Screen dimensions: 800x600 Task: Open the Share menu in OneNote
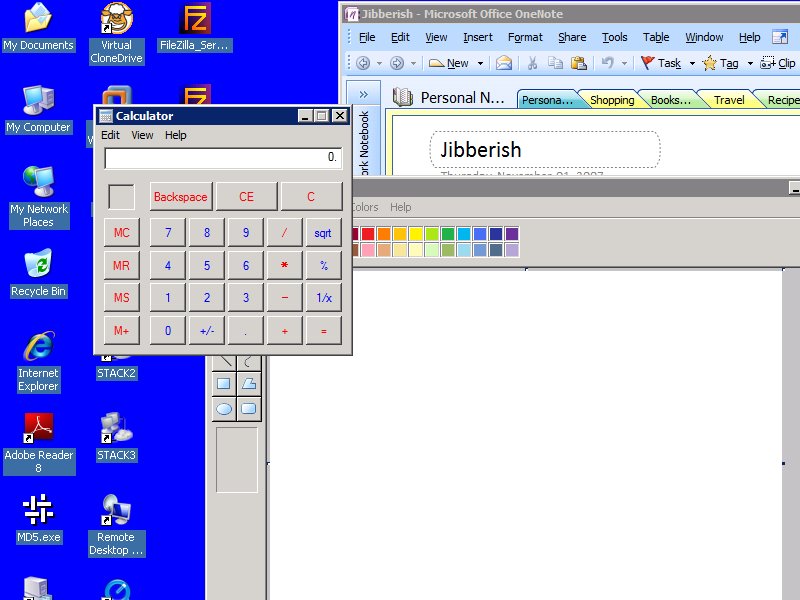572,37
